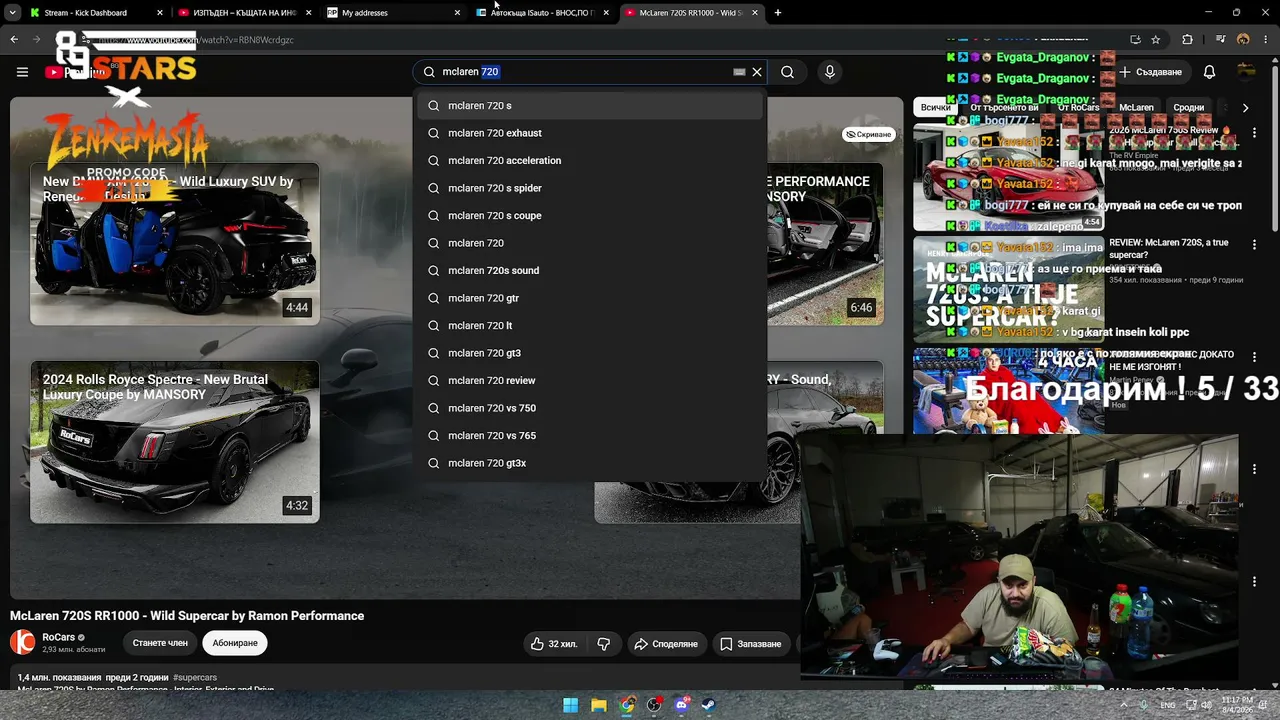Dislike the video with thumbs-down button
Viewport: 1280px width, 720px height.
(x=603, y=644)
